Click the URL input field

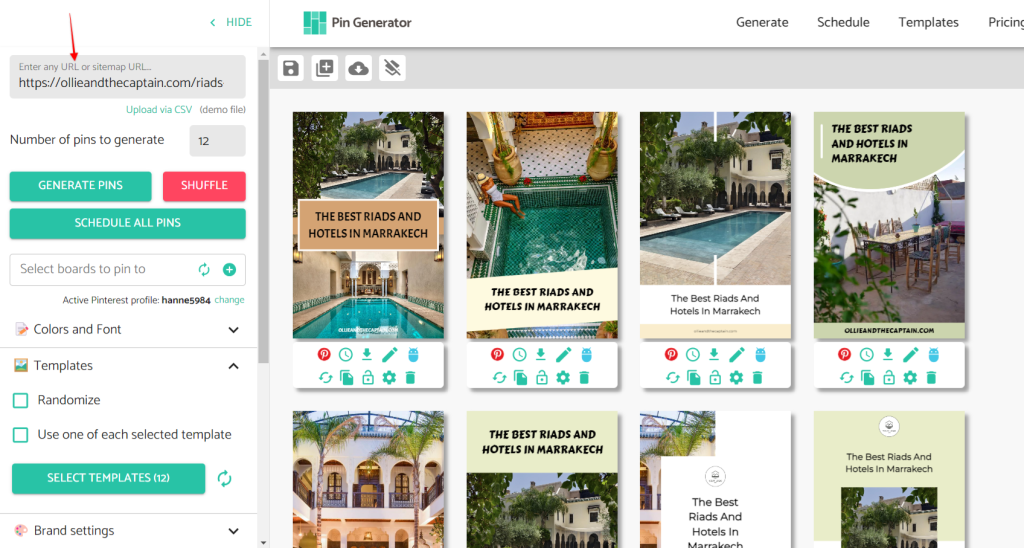pyautogui.click(x=127, y=82)
